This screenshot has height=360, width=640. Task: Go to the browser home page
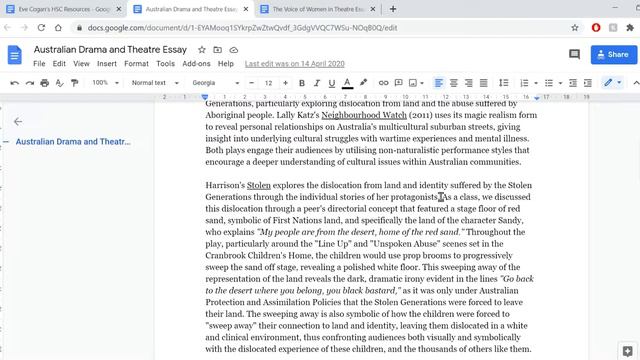58,28
